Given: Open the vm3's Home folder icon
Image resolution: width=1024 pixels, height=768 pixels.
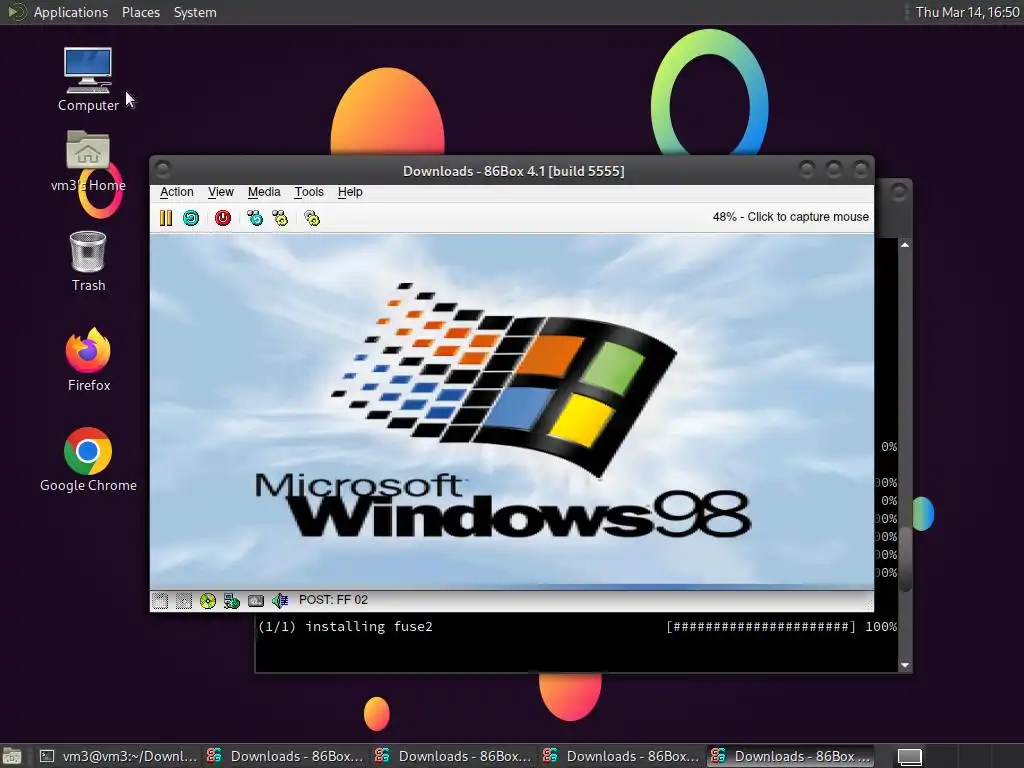Looking at the screenshot, I should point(88,161).
